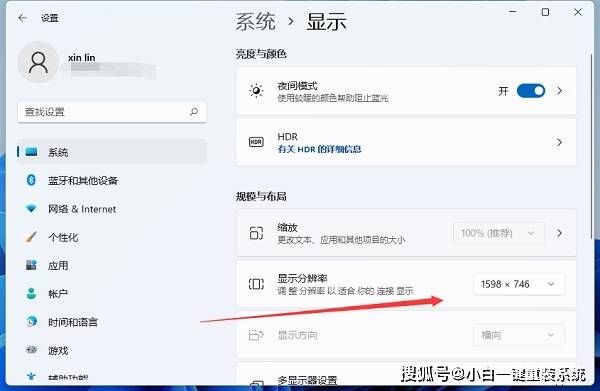Minimize the Settings window

[512, 12]
